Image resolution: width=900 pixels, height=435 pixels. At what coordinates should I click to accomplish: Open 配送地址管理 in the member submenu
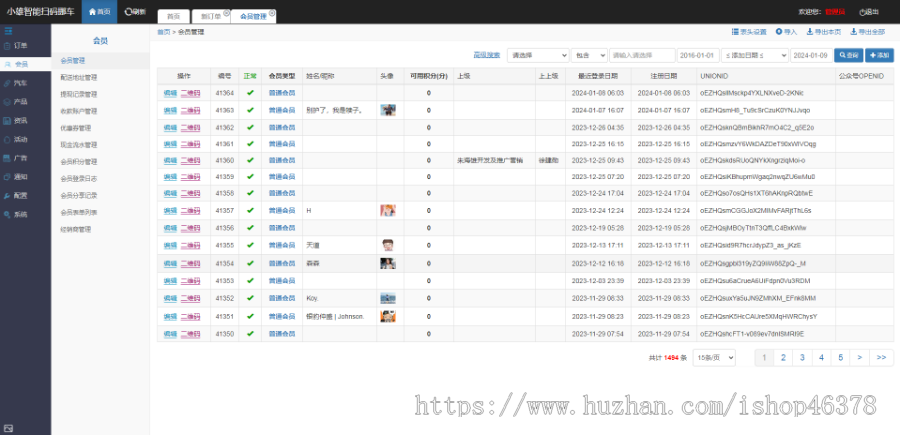[x=79, y=77]
